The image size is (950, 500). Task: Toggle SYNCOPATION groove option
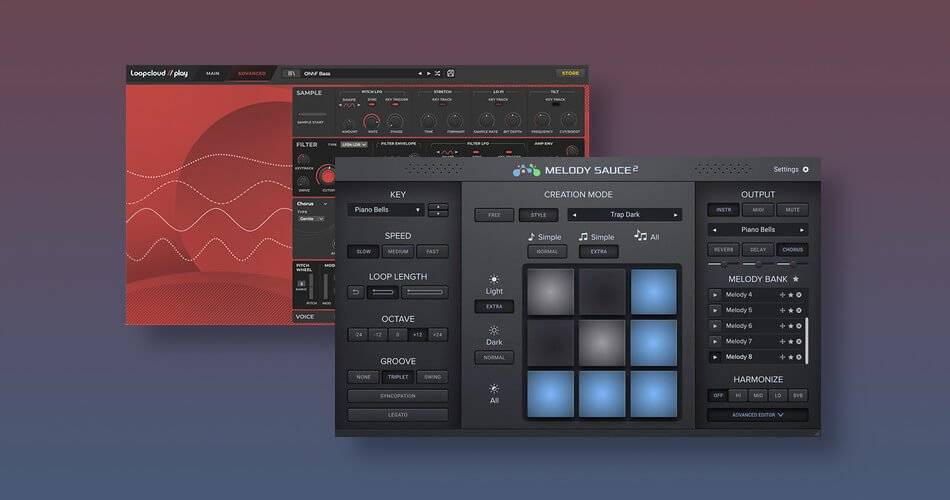coord(398,396)
